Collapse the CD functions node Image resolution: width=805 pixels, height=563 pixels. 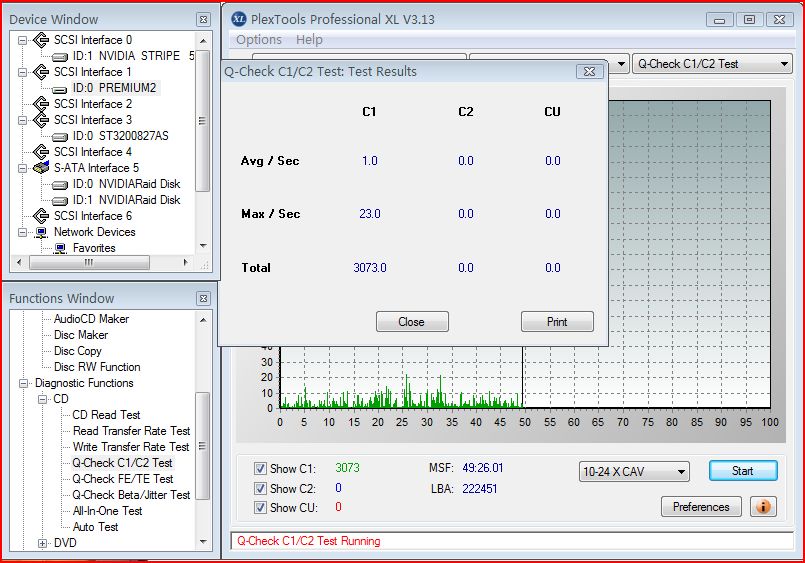(x=43, y=399)
